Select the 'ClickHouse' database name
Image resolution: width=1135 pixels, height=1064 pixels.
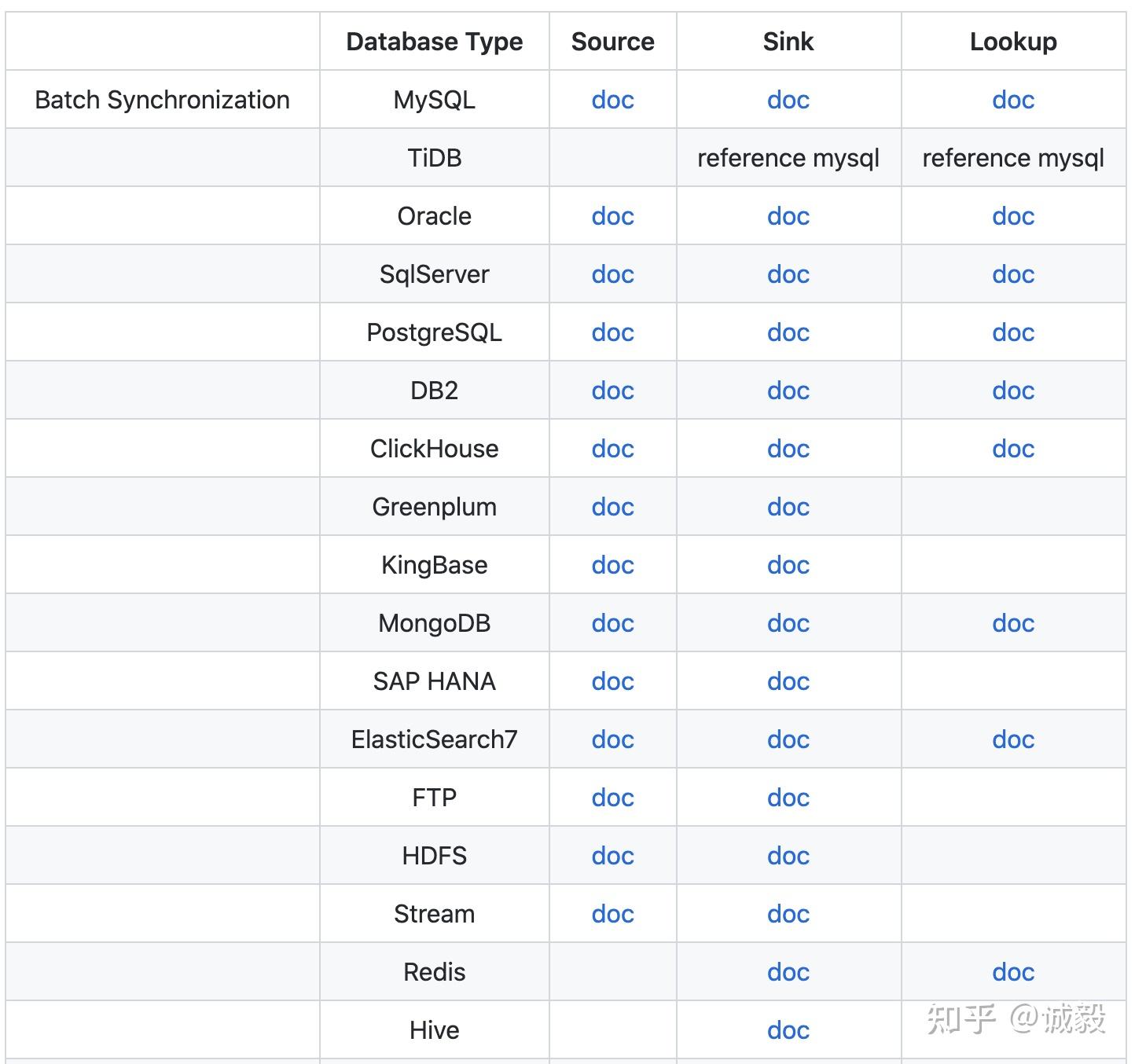click(435, 449)
